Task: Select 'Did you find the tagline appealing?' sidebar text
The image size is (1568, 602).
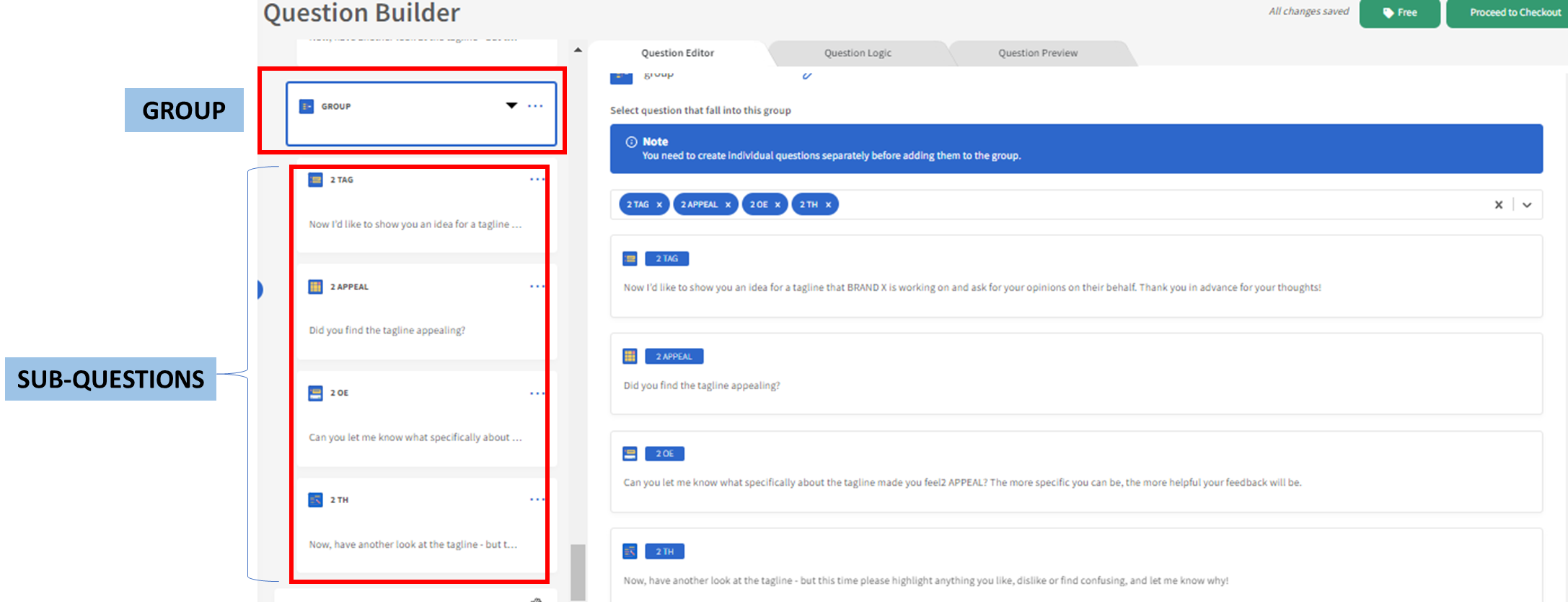Action: click(x=387, y=331)
